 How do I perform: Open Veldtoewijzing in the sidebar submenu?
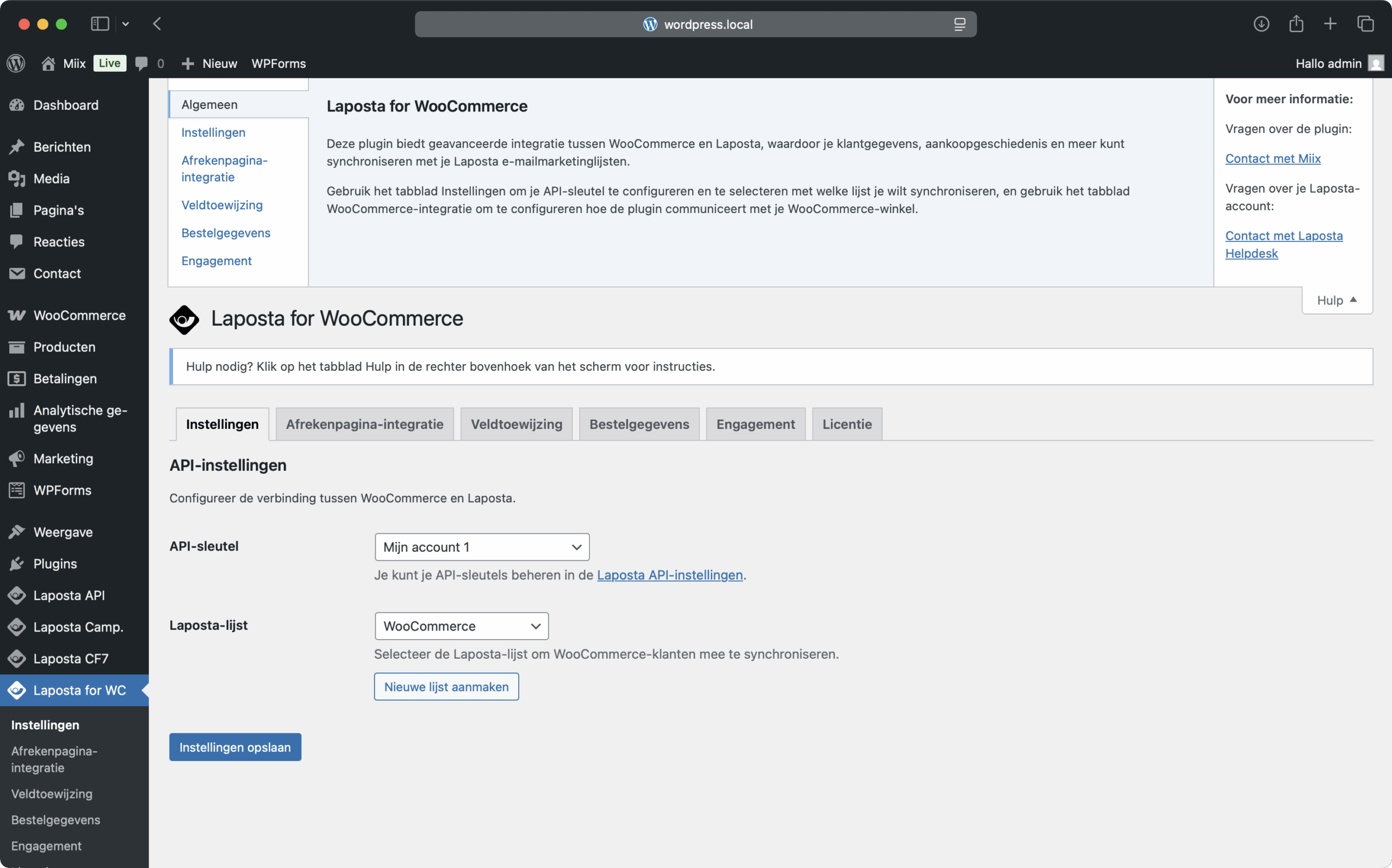click(52, 794)
